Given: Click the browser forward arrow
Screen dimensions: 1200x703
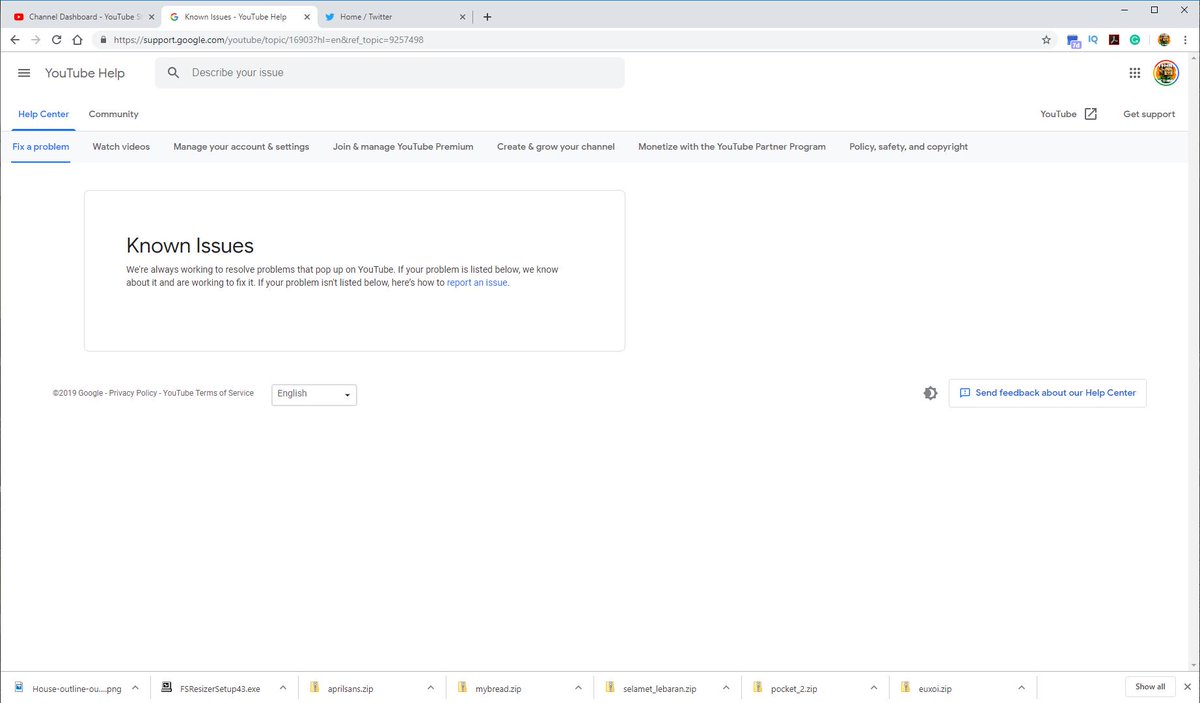Looking at the screenshot, I should [x=36, y=40].
